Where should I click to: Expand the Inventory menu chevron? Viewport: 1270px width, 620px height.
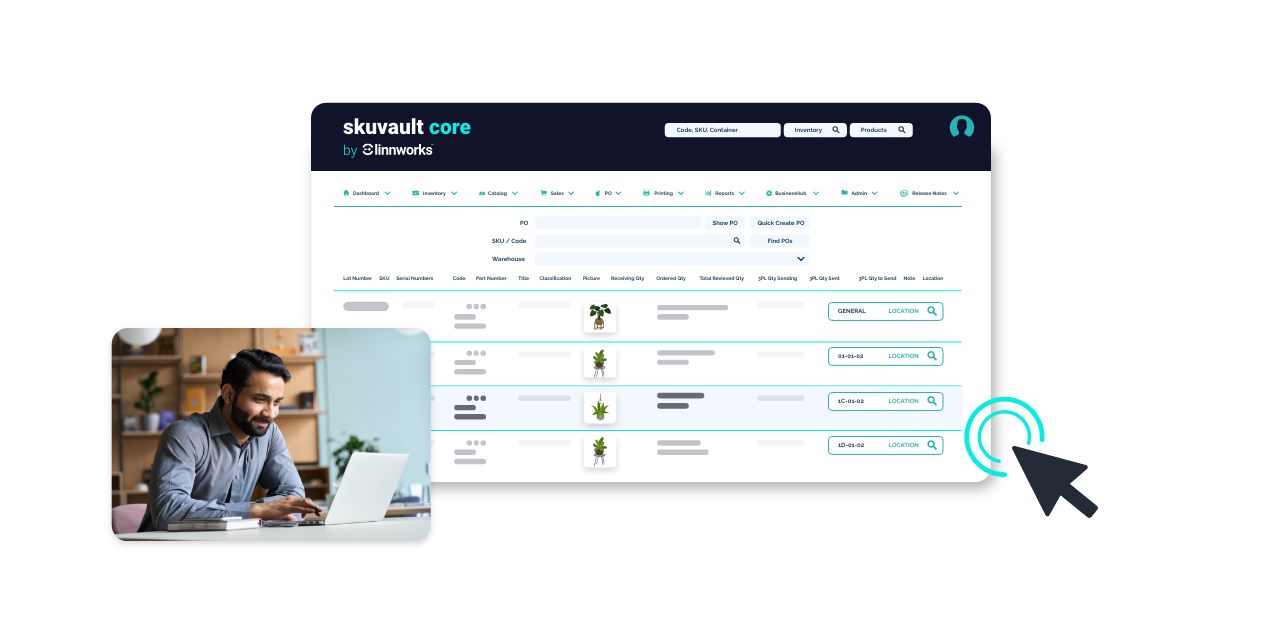[454, 193]
